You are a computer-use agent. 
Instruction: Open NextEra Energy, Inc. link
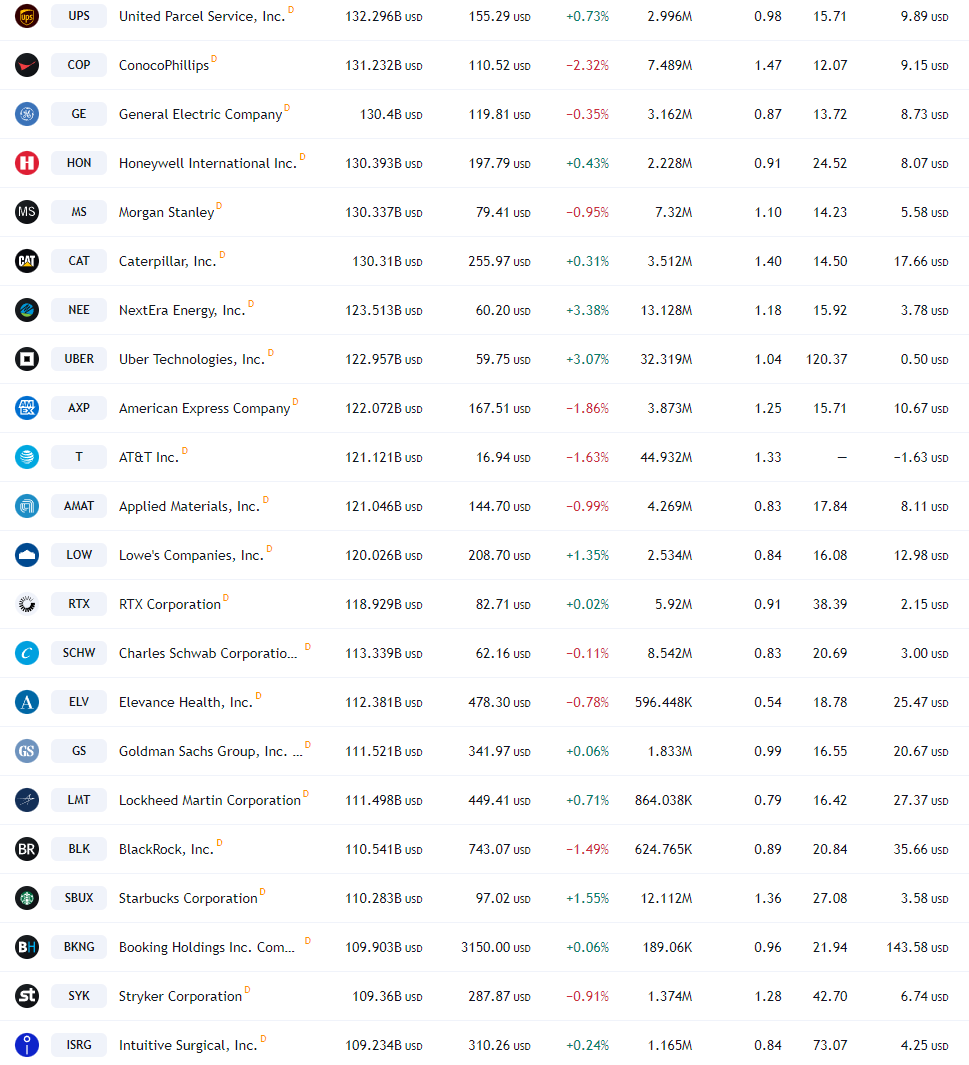click(x=182, y=310)
